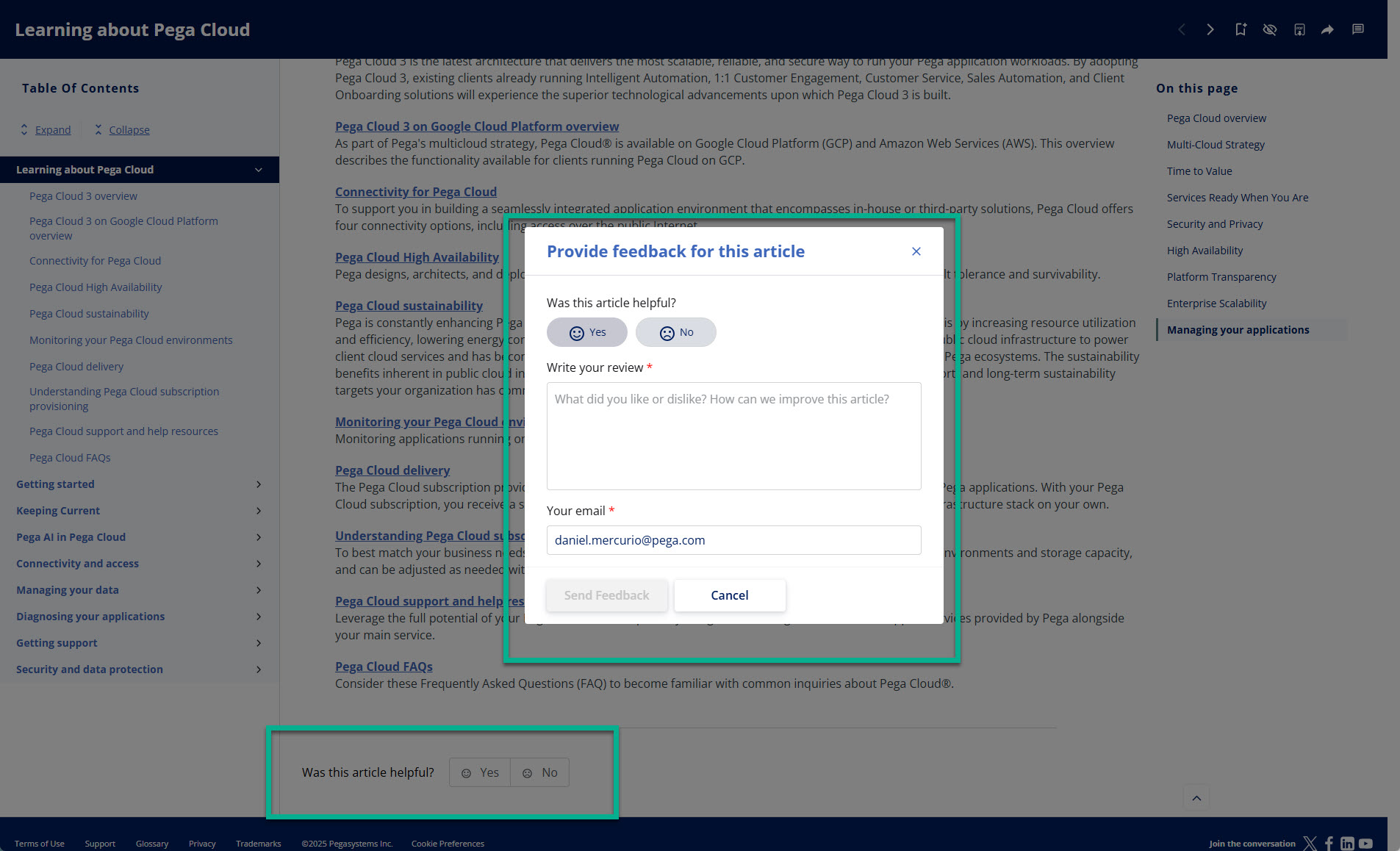The image size is (1400, 851).
Task: Toggle the crossed-eye visibility icon
Action: click(x=1270, y=29)
